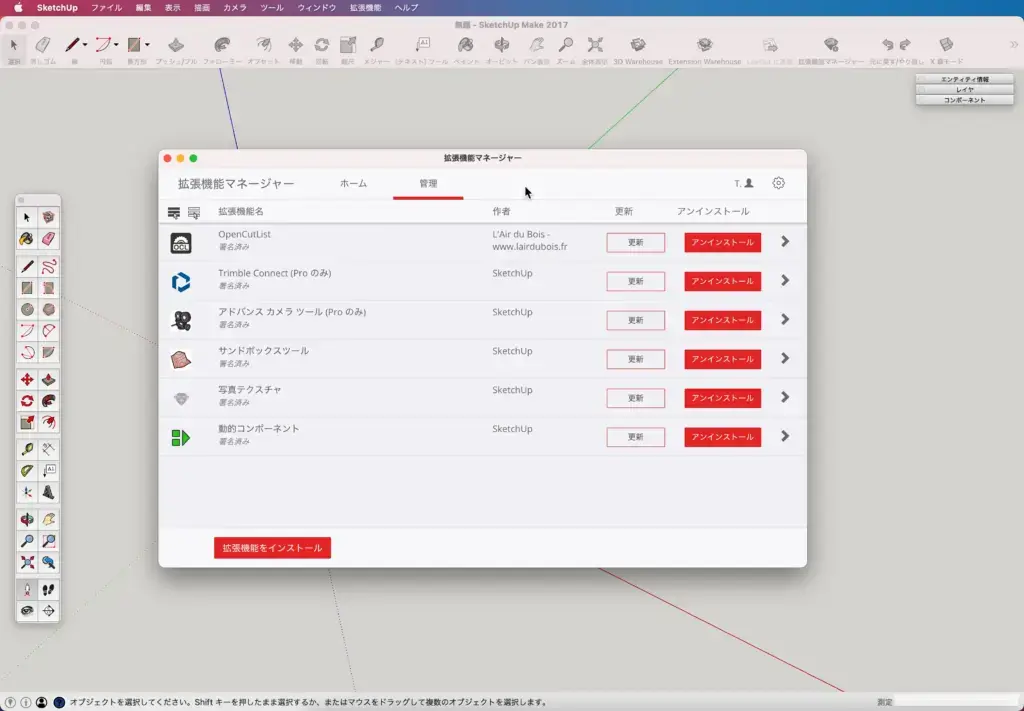The height and width of the screenshot is (711, 1024).
Task: Choose the Look Around eye tool
Action: pyautogui.click(x=27, y=611)
